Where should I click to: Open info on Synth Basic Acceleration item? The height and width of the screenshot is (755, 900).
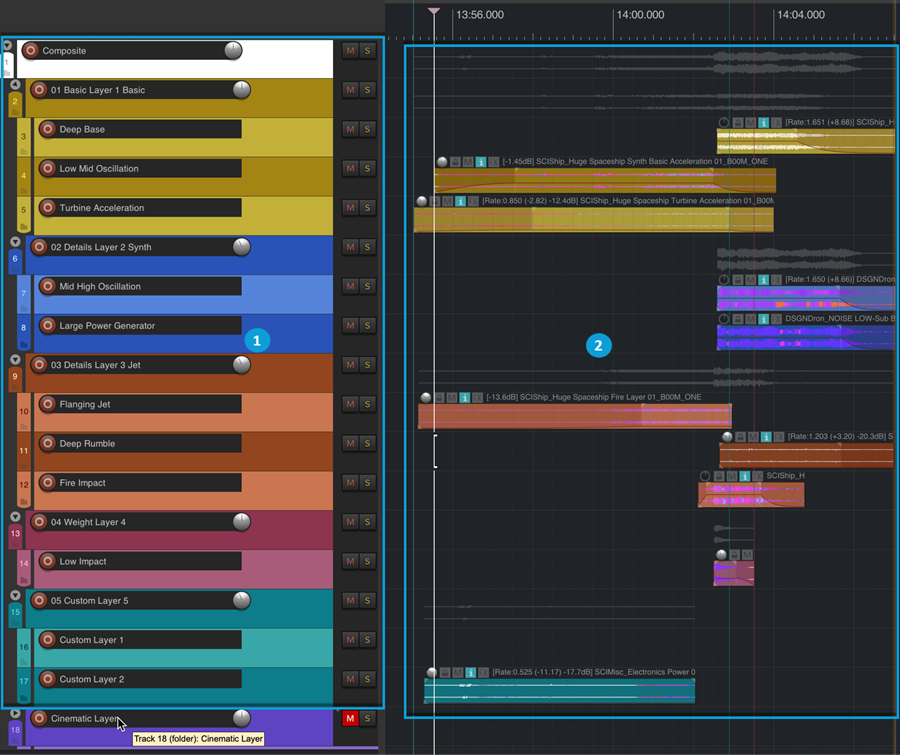[480, 161]
